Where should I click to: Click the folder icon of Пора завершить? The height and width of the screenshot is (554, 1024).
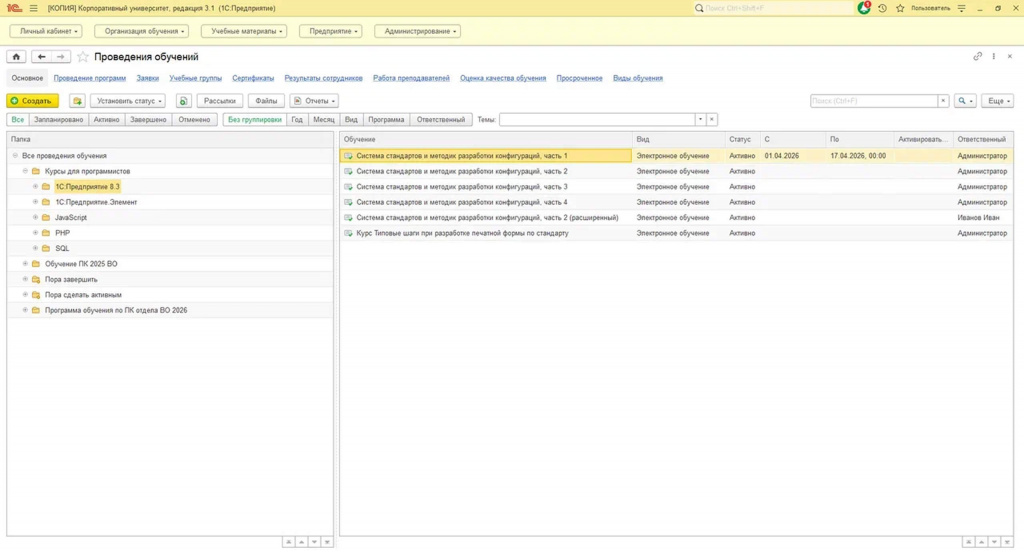tap(36, 280)
